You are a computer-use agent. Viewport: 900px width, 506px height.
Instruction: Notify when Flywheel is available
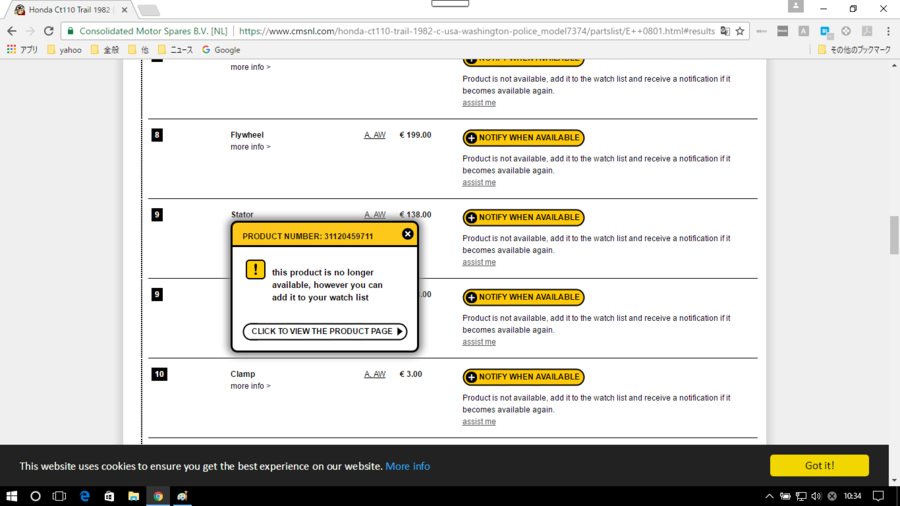(x=523, y=138)
